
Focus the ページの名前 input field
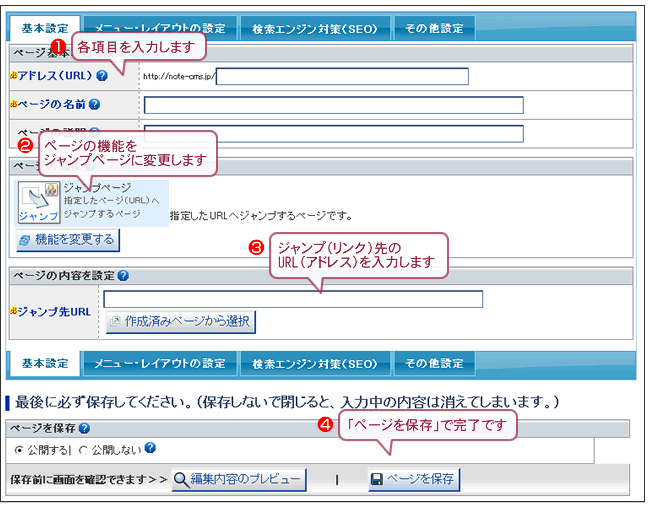pyautogui.click(x=334, y=105)
